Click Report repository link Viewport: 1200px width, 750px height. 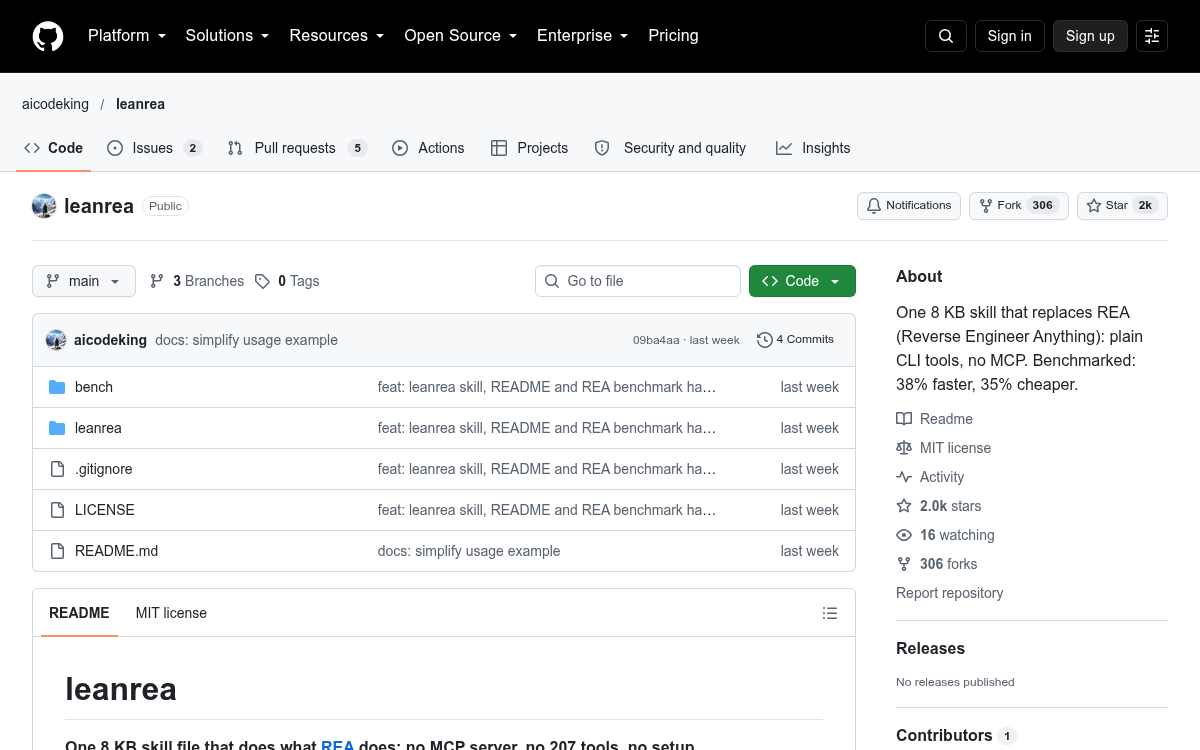coord(949,593)
